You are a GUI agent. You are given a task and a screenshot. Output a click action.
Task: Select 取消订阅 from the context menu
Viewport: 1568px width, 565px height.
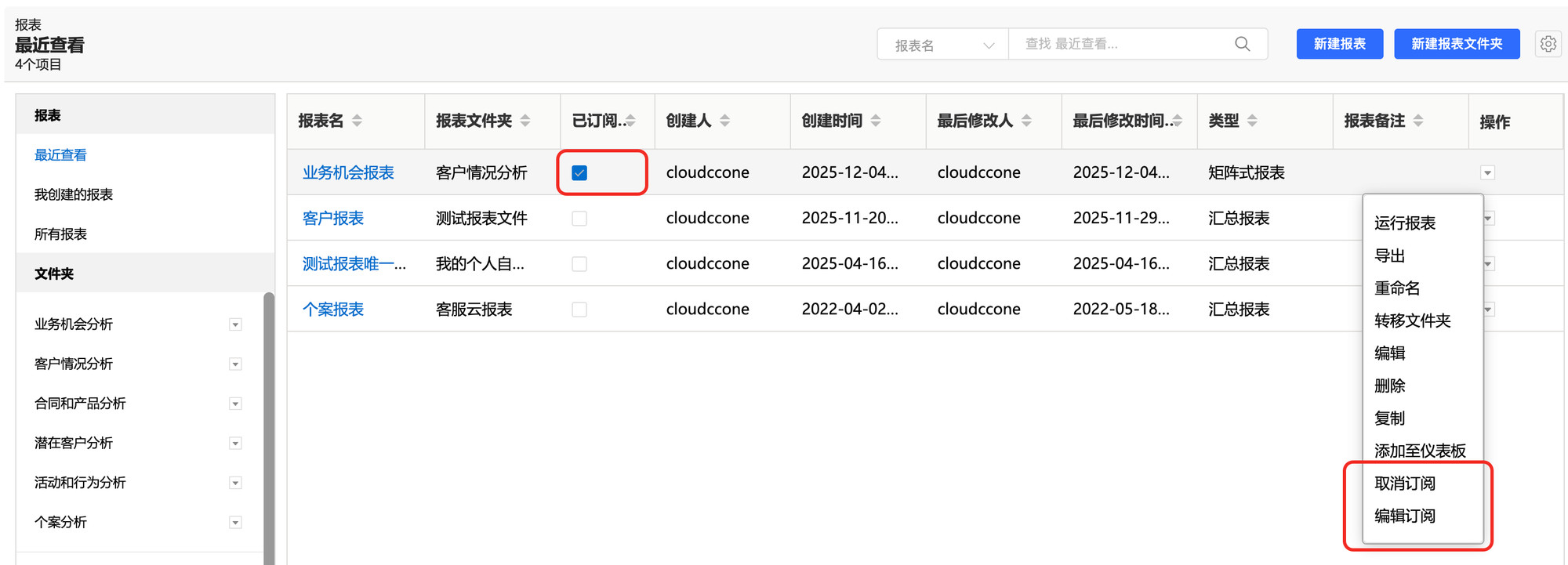coord(1404,484)
